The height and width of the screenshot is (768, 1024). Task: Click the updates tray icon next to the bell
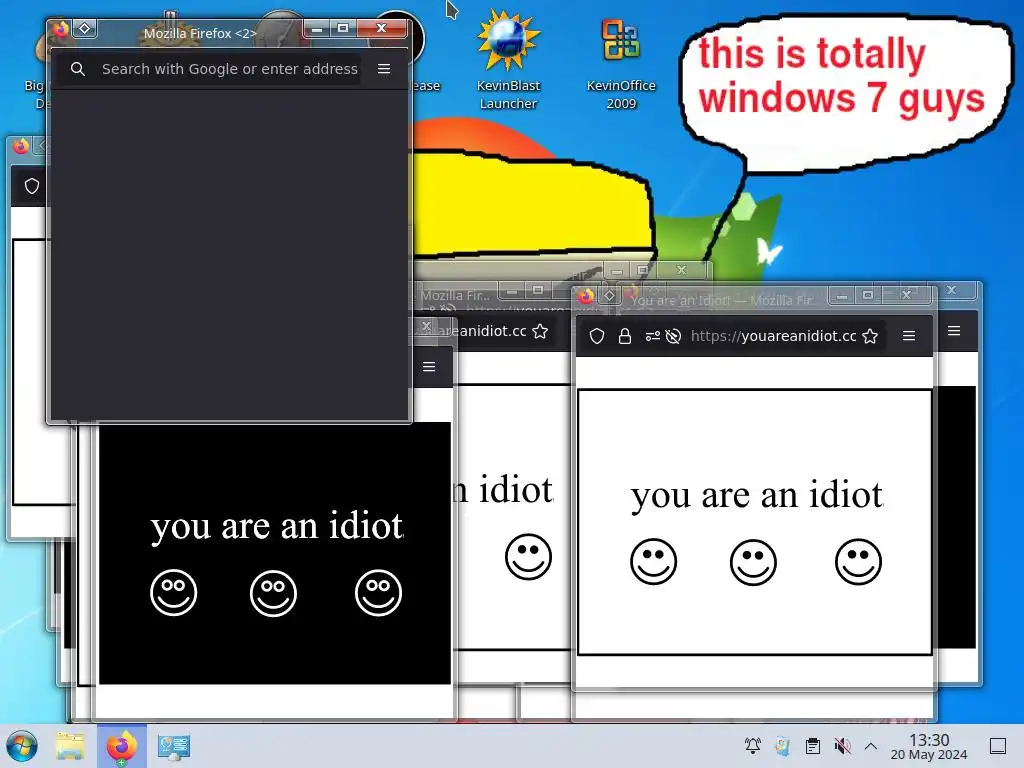(x=782, y=746)
